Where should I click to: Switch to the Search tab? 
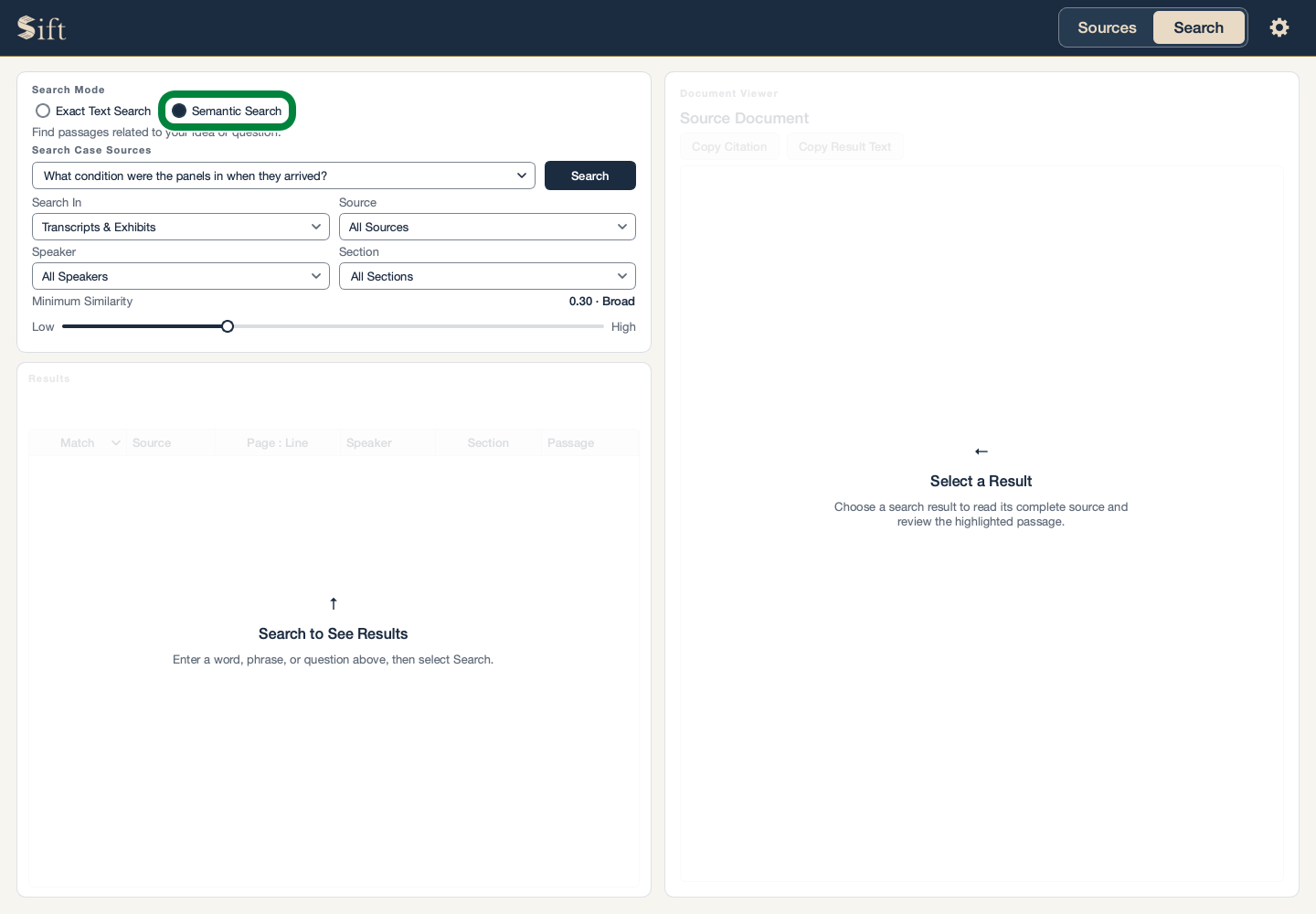tap(1198, 27)
